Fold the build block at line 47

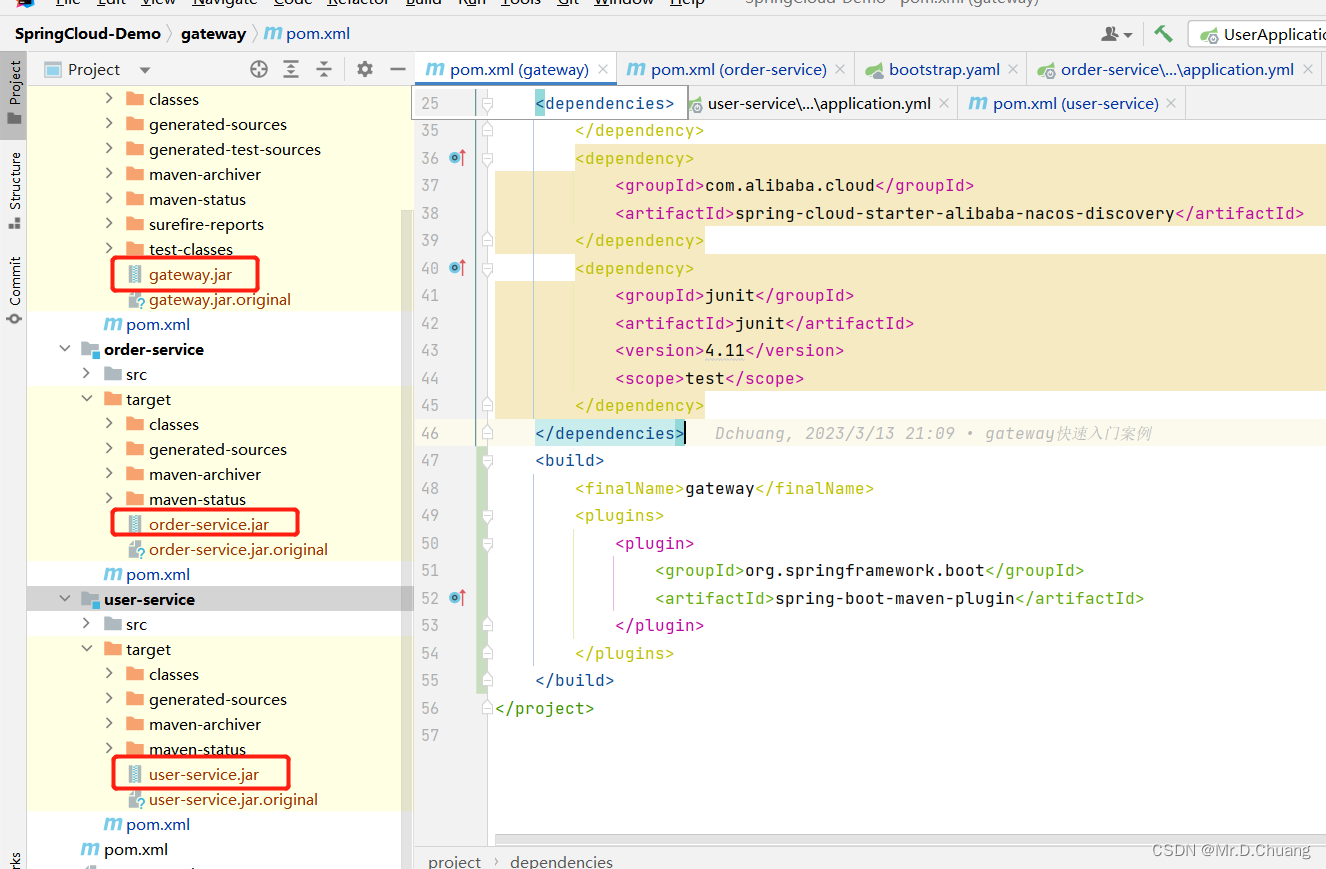tap(487, 460)
